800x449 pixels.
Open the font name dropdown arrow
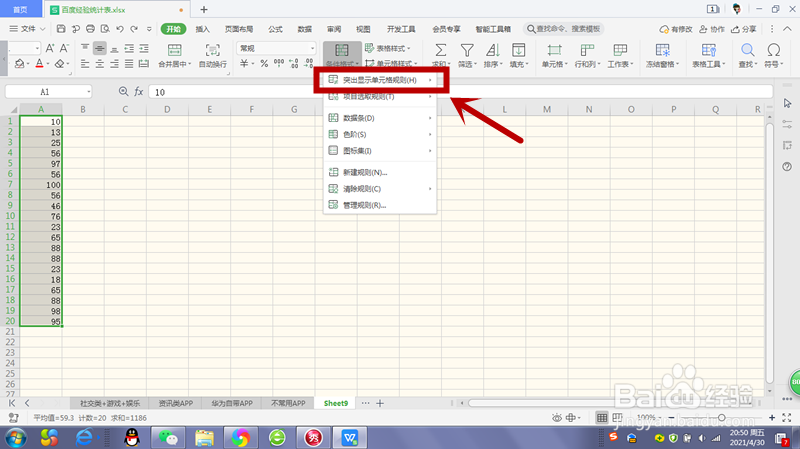[37, 48]
